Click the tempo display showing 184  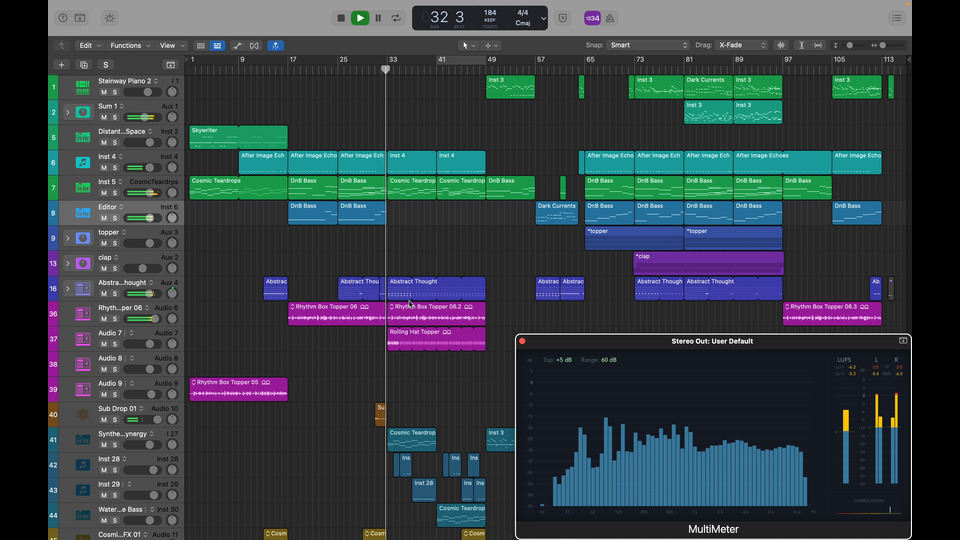coord(490,14)
